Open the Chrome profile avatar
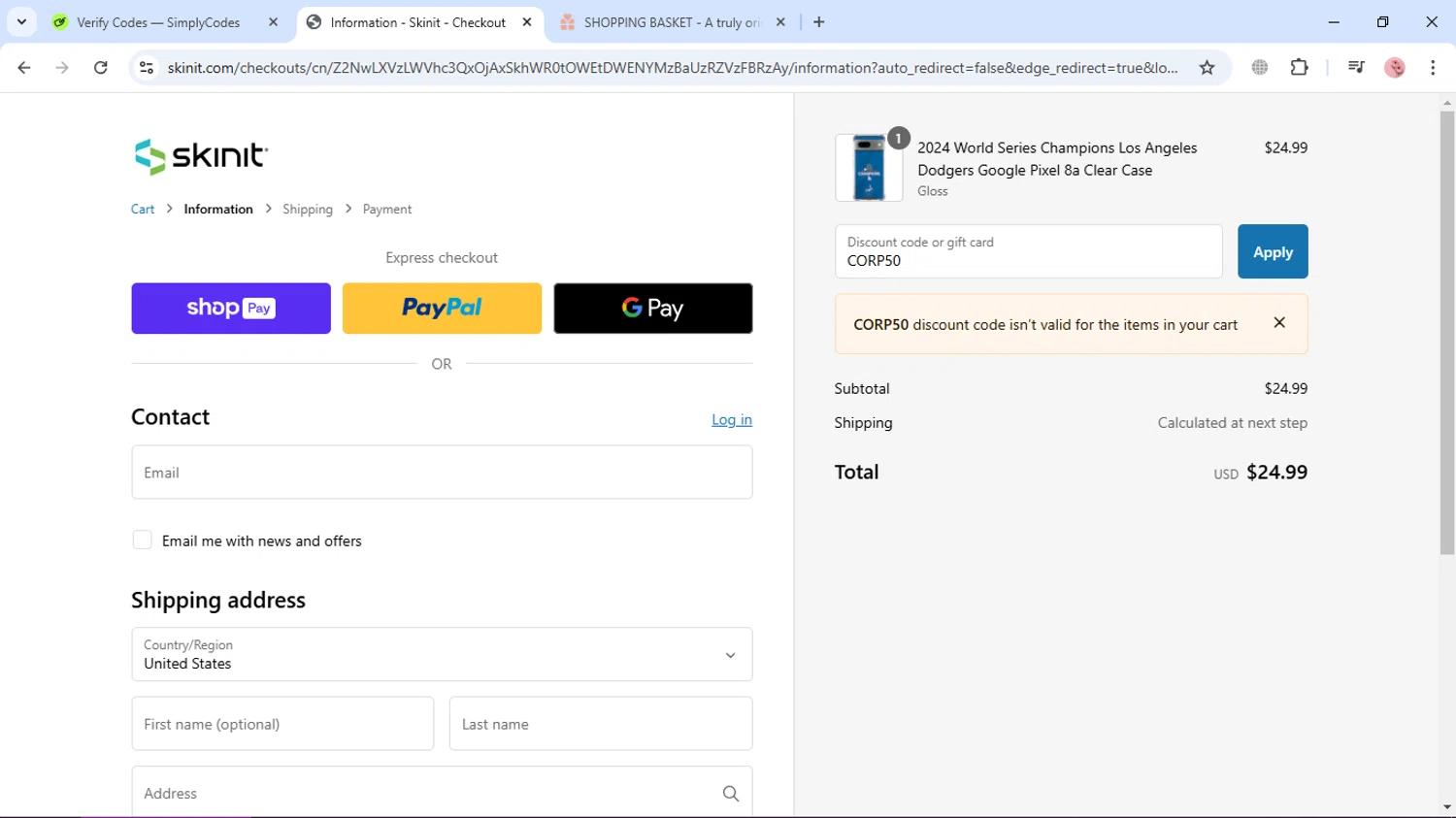This screenshot has height=818, width=1456. [1395, 68]
